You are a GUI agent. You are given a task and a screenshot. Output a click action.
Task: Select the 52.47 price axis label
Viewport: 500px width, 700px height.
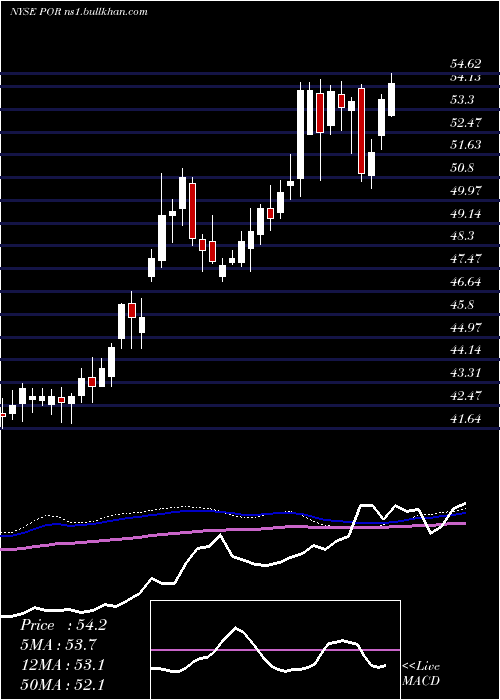(466, 122)
